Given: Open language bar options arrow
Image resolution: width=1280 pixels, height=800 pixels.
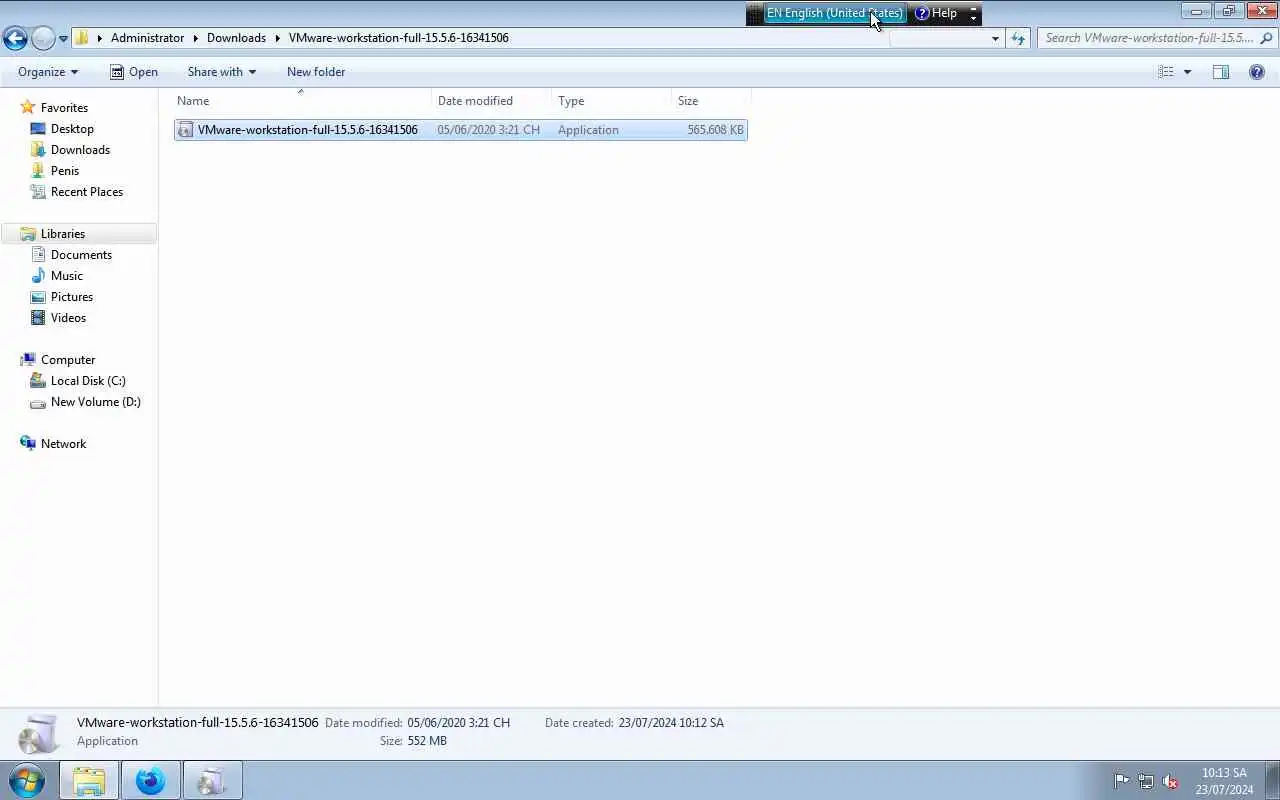Looking at the screenshot, I should tap(973, 18).
